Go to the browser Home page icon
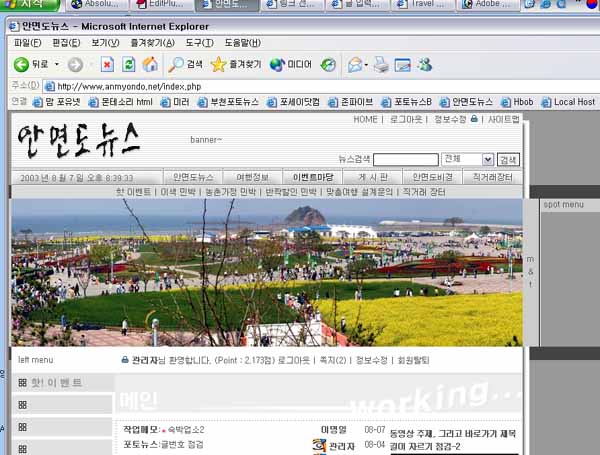This screenshot has height=455, width=600. coord(150,64)
